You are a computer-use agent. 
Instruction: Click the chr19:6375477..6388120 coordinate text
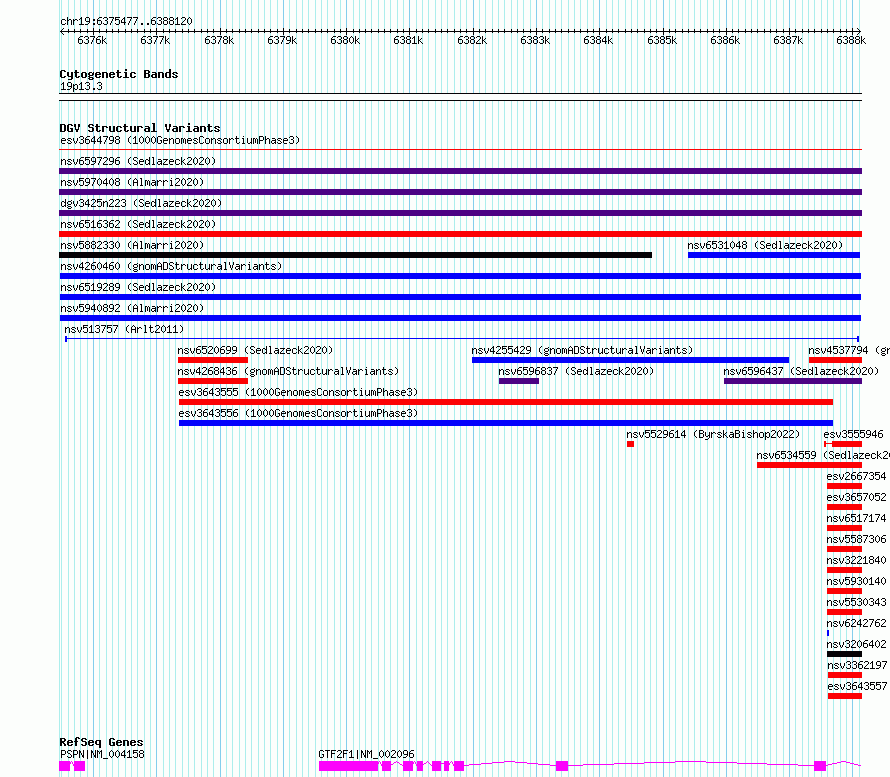click(x=126, y=21)
